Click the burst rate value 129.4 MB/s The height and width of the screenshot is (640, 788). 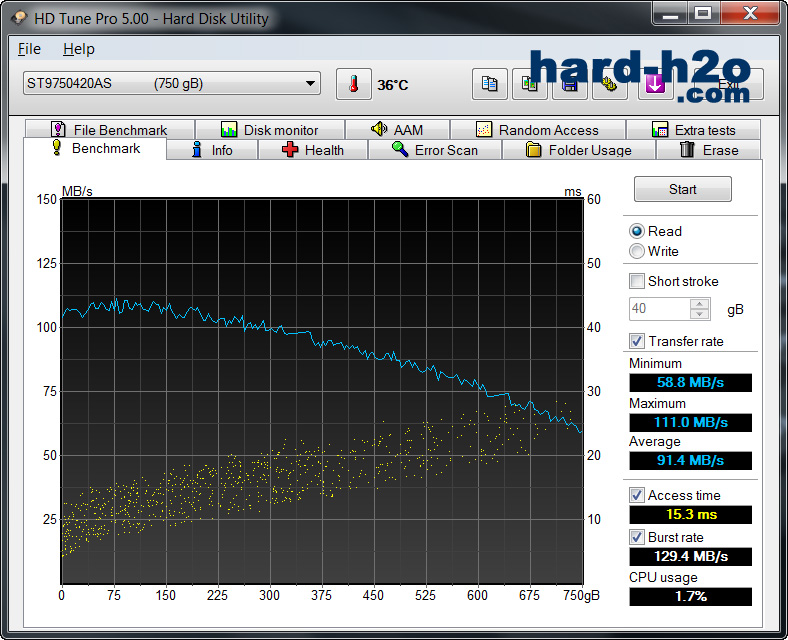(691, 557)
